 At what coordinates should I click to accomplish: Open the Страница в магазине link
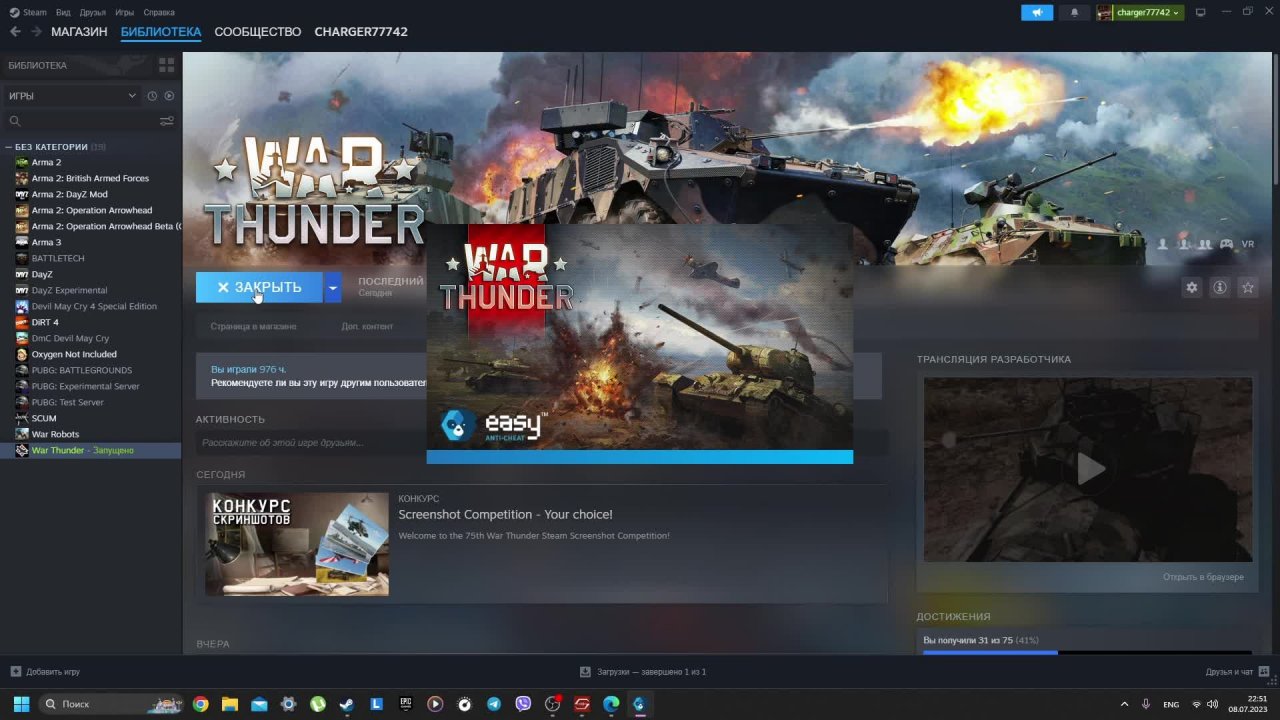pos(254,326)
